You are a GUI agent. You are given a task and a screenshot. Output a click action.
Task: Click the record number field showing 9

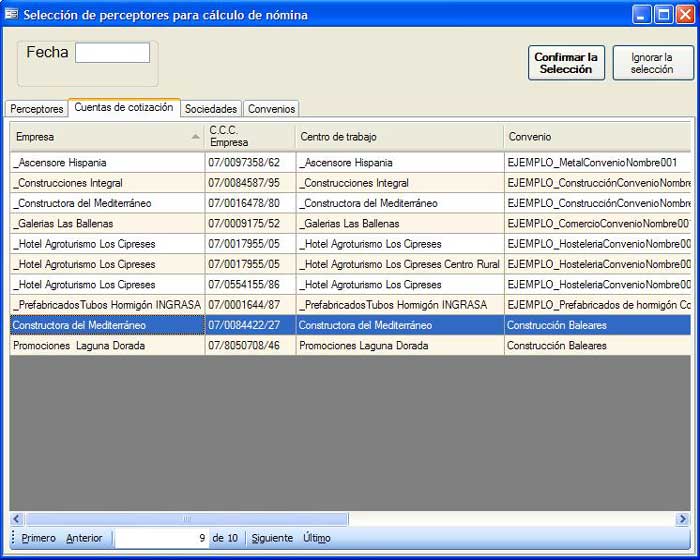(x=162, y=538)
